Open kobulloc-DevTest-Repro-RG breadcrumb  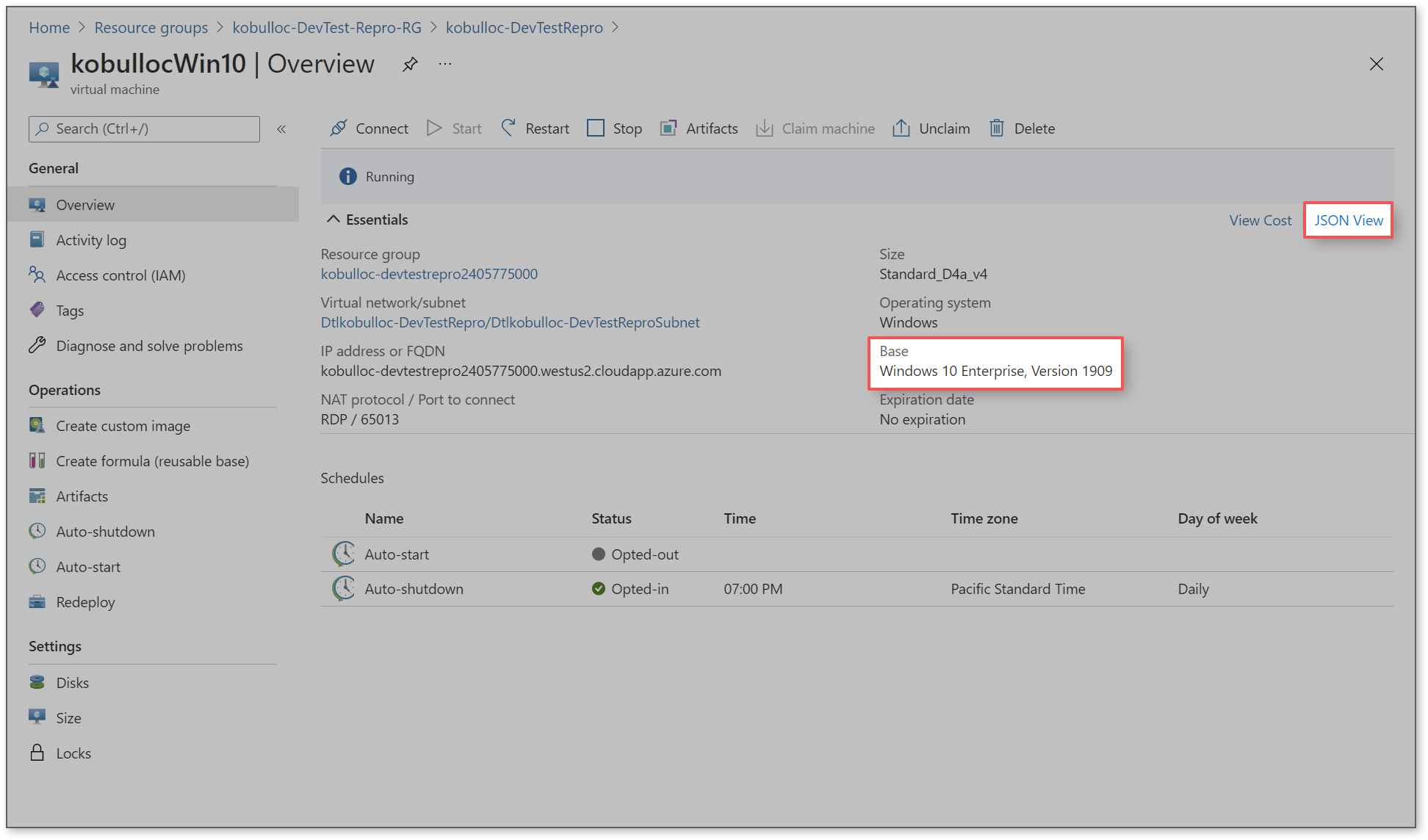click(x=327, y=28)
